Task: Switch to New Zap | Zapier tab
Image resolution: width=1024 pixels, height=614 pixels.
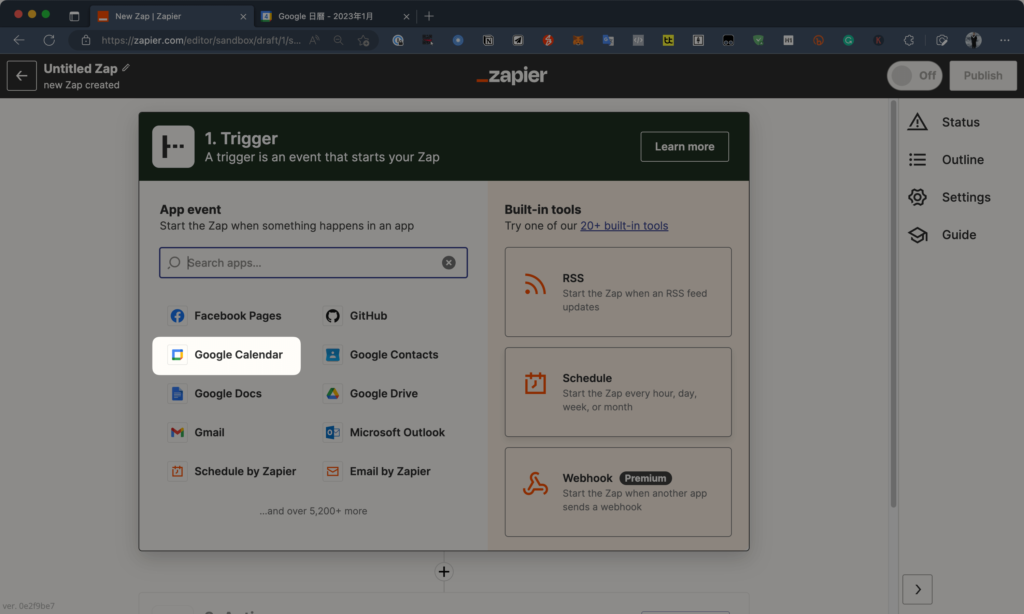Action: 170,16
